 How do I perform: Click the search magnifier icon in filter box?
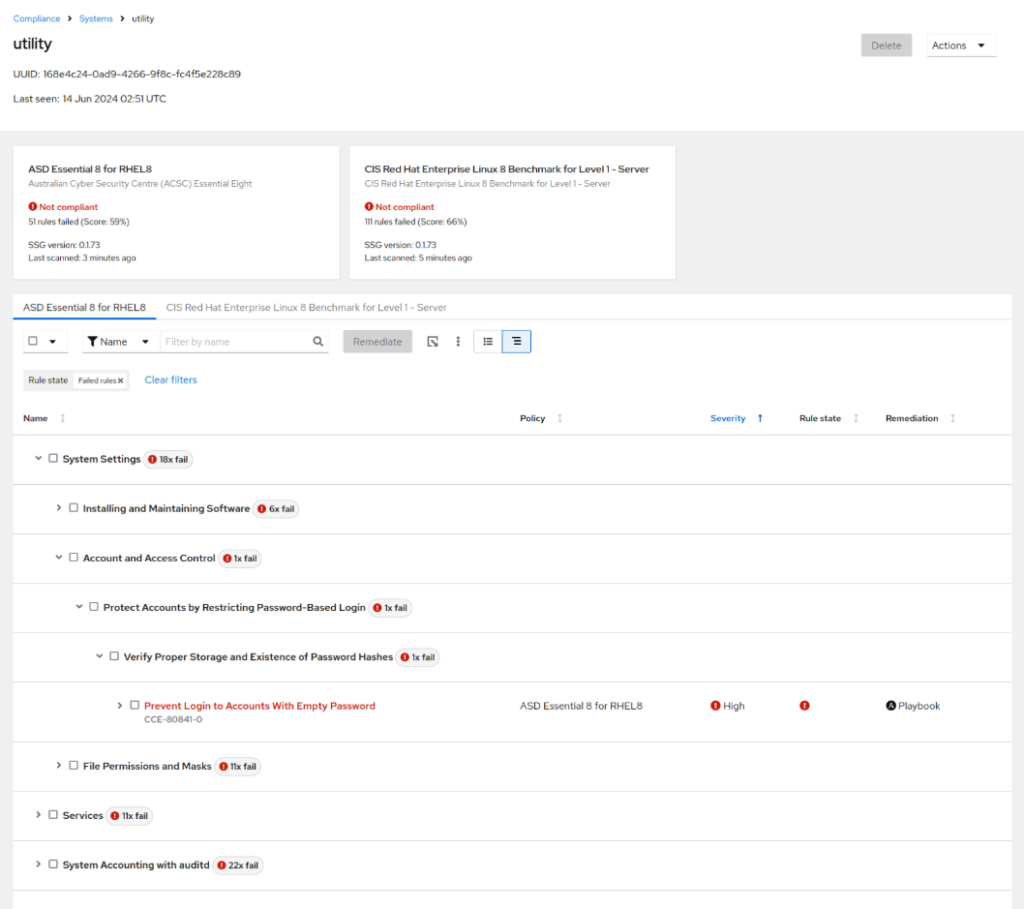coord(318,342)
